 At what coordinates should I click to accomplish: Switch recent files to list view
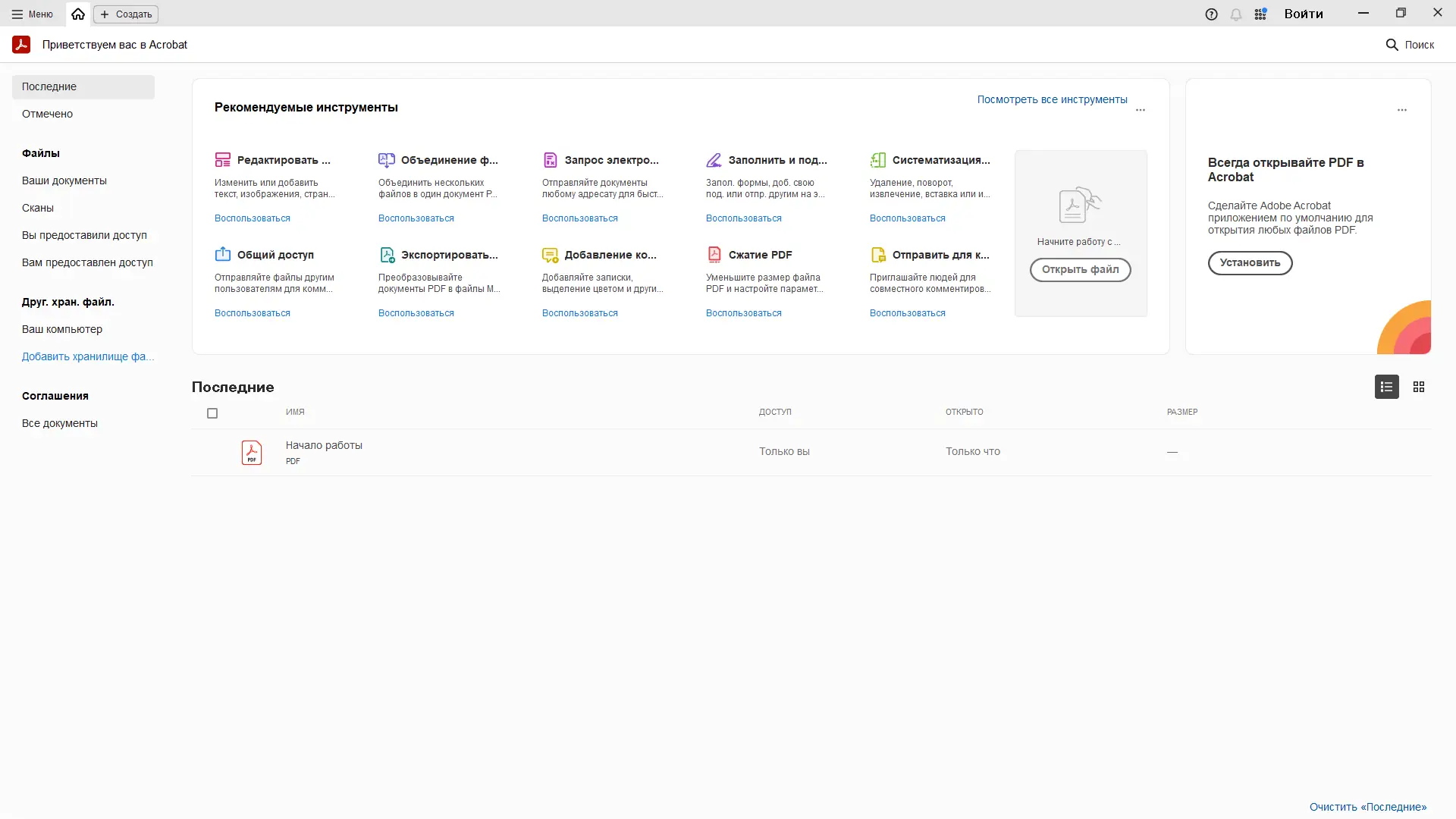(x=1386, y=387)
